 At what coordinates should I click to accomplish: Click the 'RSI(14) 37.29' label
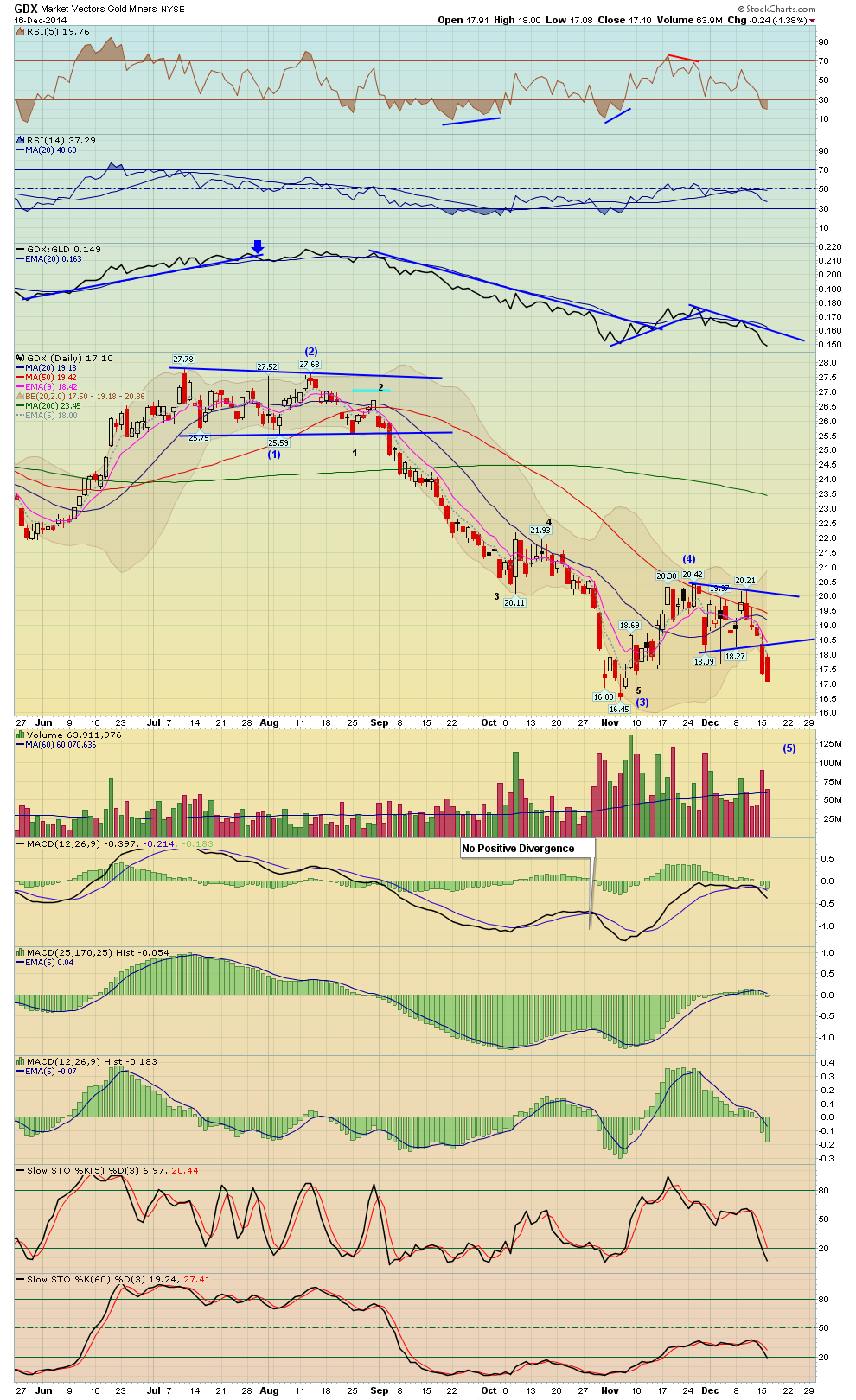61,140
